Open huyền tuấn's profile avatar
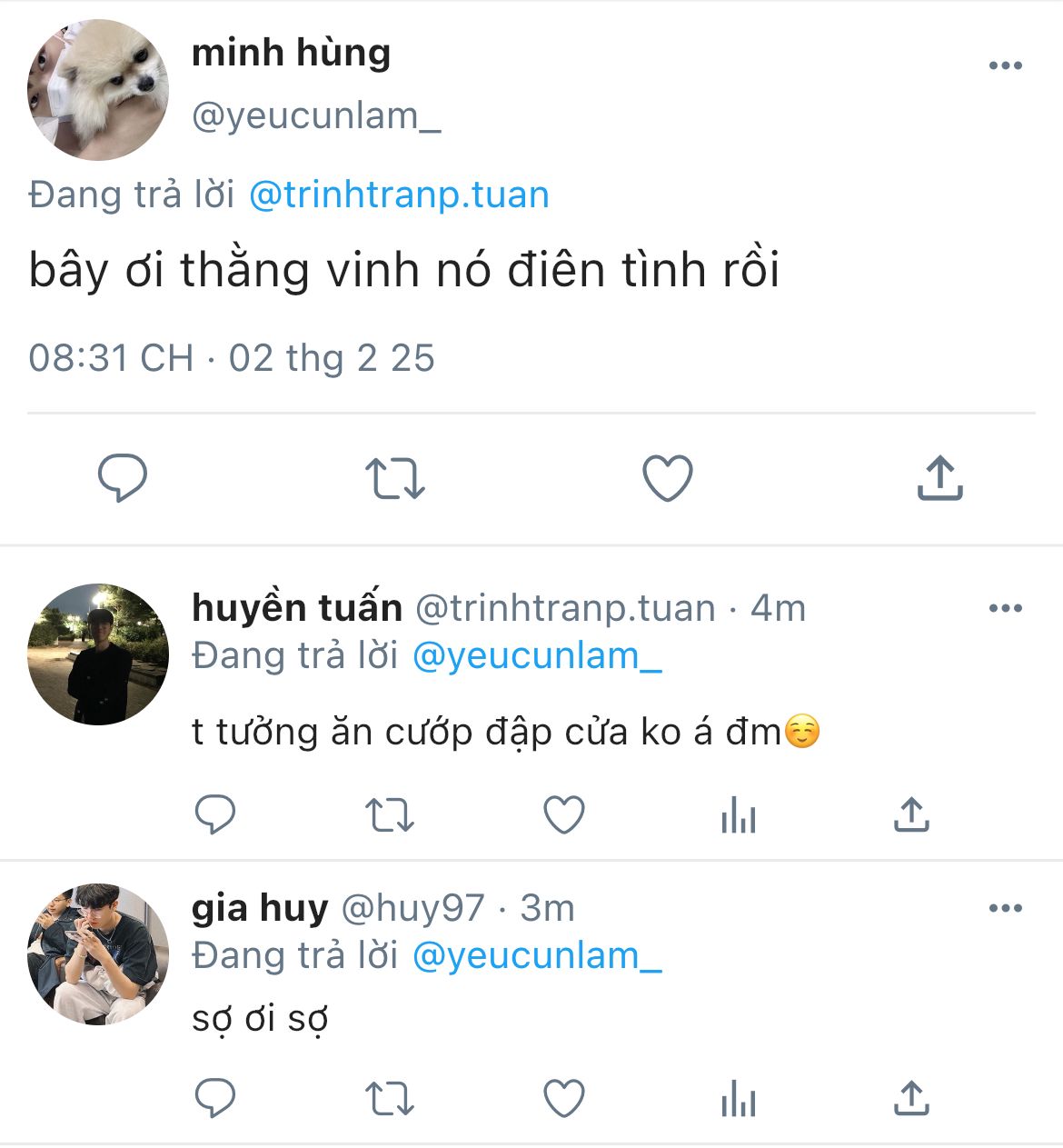 [x=98, y=654]
